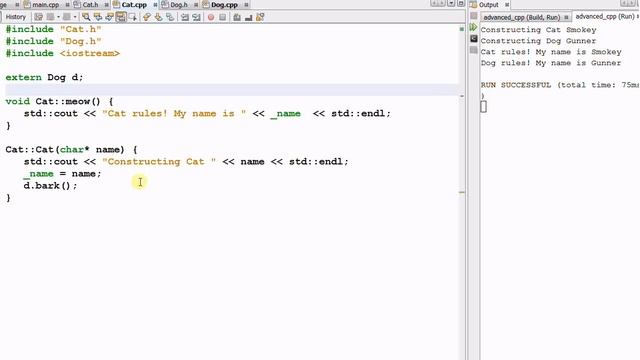This screenshot has width=640, height=360.
Task: Toggle Bookmark on current line
Action: [x=170, y=17]
